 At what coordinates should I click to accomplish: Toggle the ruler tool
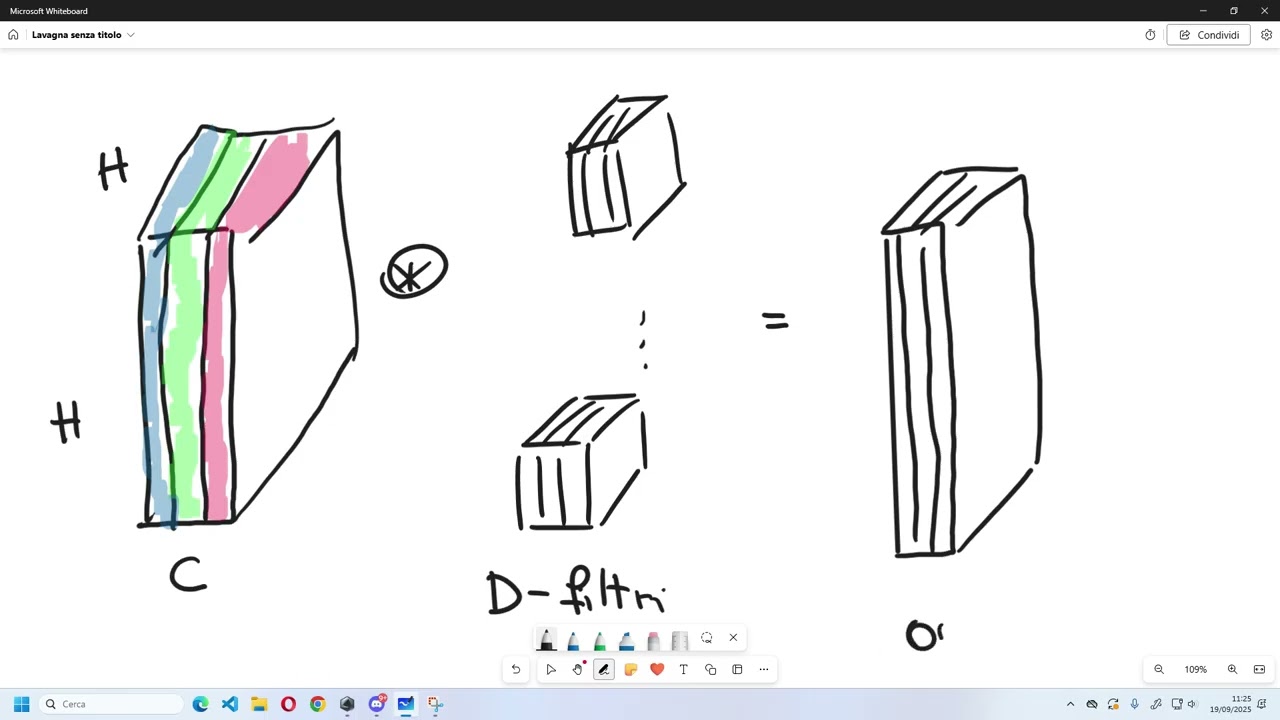click(x=680, y=639)
